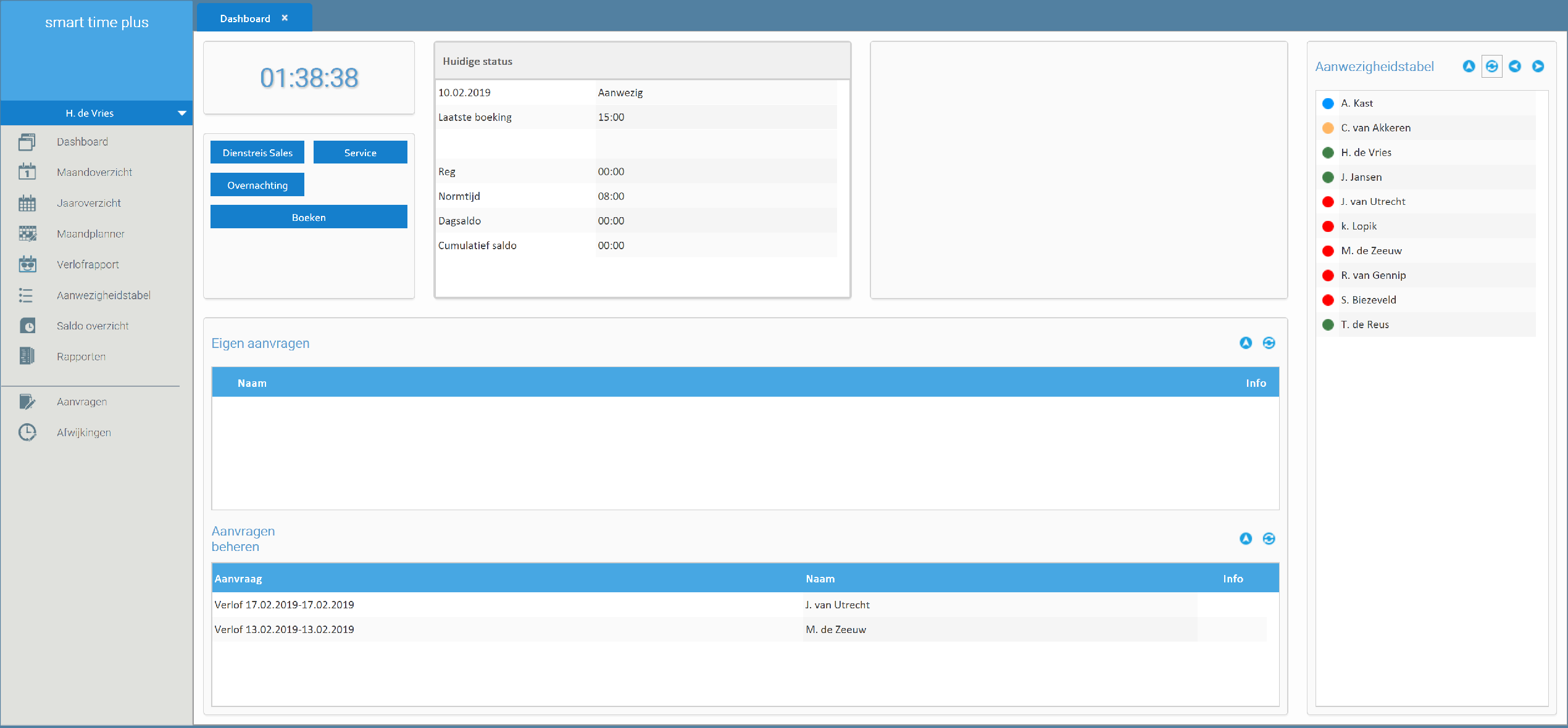Open Jaaroverzicht from the sidebar menu

point(89,203)
